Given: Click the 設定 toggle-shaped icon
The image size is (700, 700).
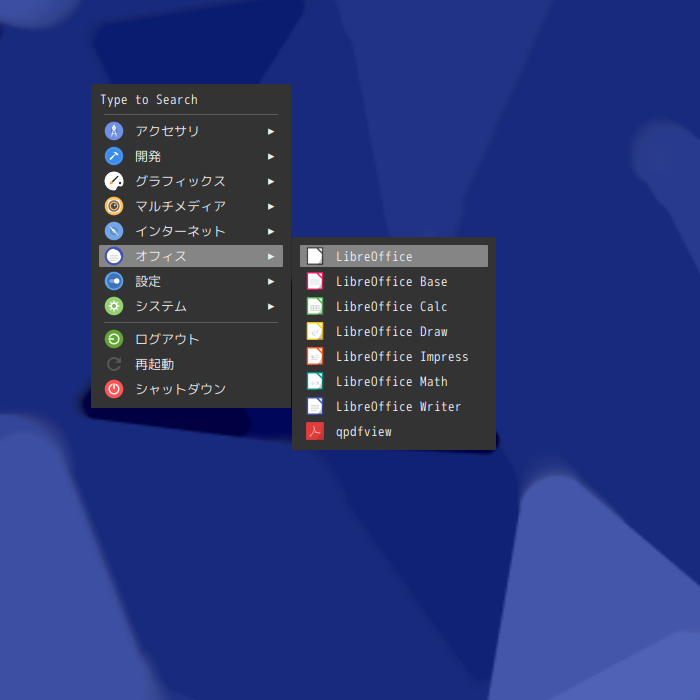Looking at the screenshot, I should pos(114,281).
